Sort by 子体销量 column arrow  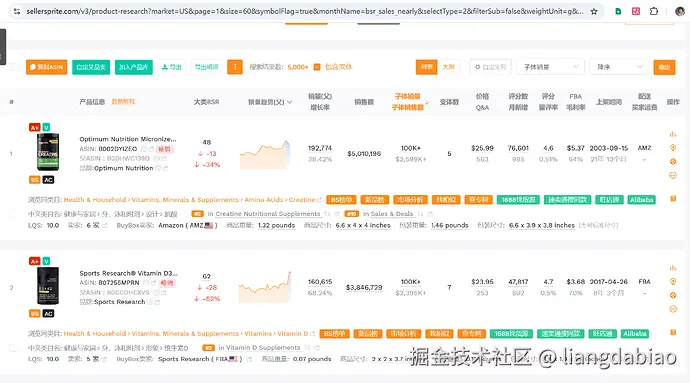pos(426,102)
